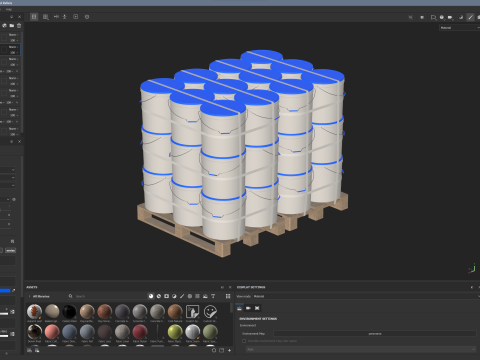Click the shield-shaped icon in top toolbar
This screenshot has width=480, height=360.
pos(87,17)
